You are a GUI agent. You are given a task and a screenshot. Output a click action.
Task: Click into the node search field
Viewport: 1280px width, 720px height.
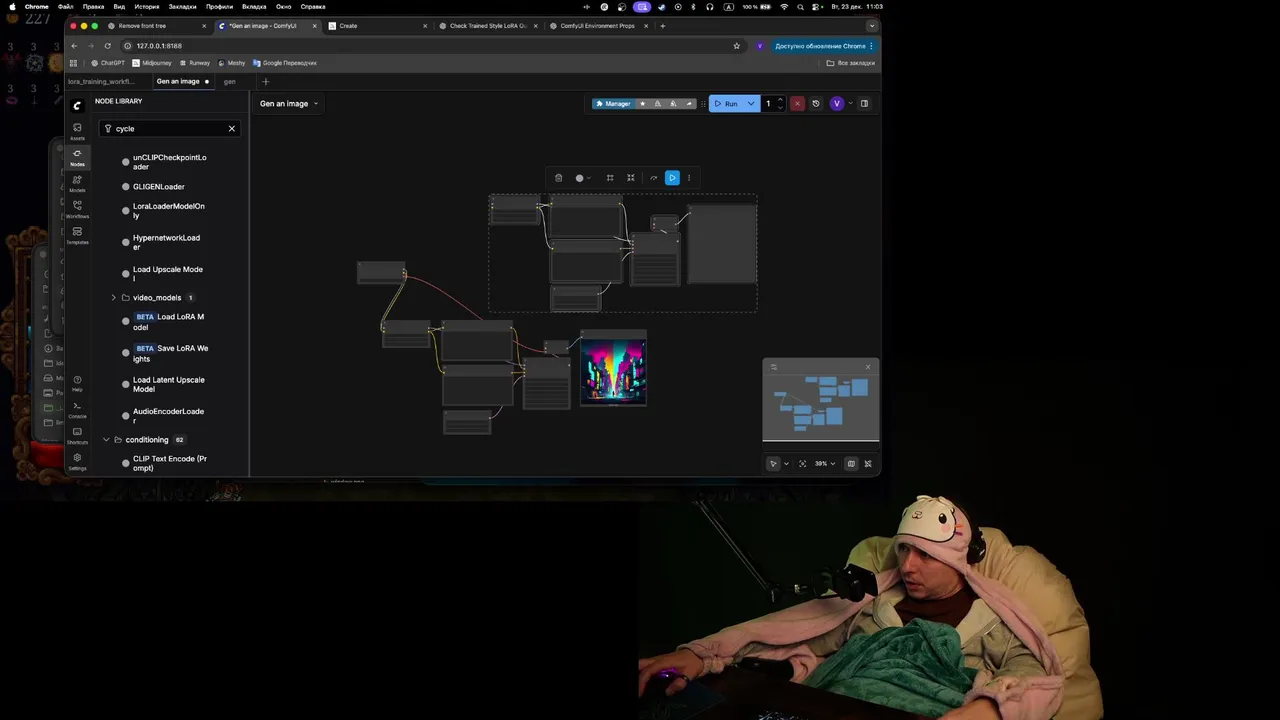(168, 128)
